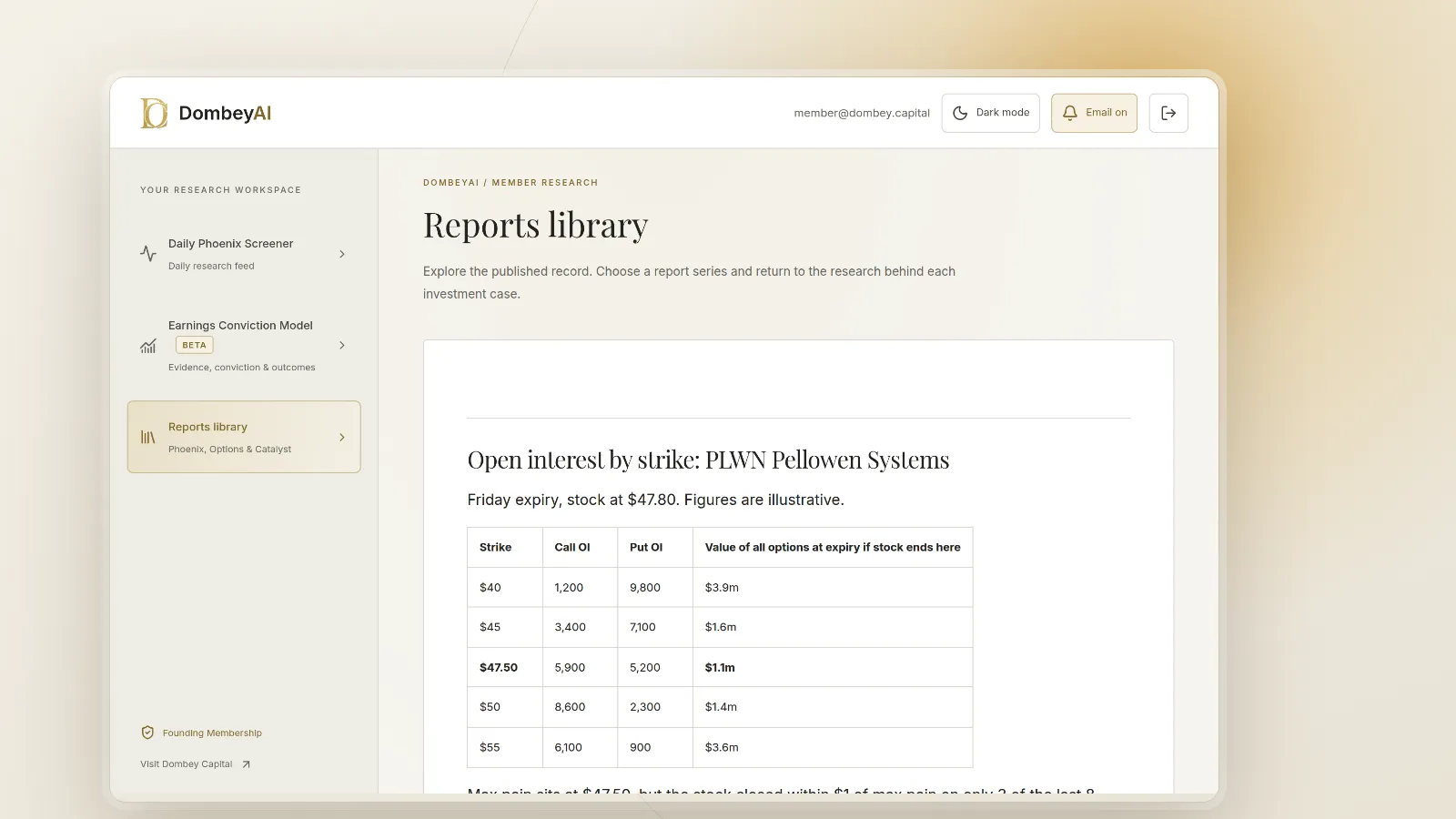
Task: Click the Value of all options column header
Action: click(x=833, y=548)
